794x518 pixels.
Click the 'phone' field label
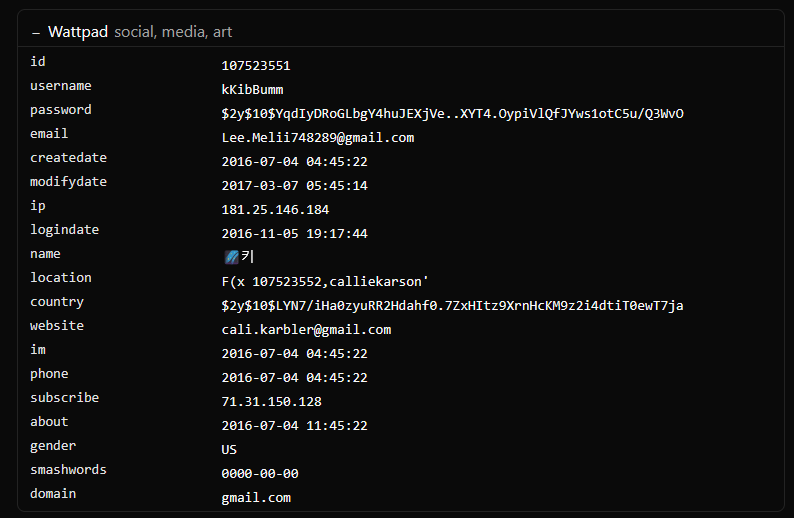click(49, 374)
